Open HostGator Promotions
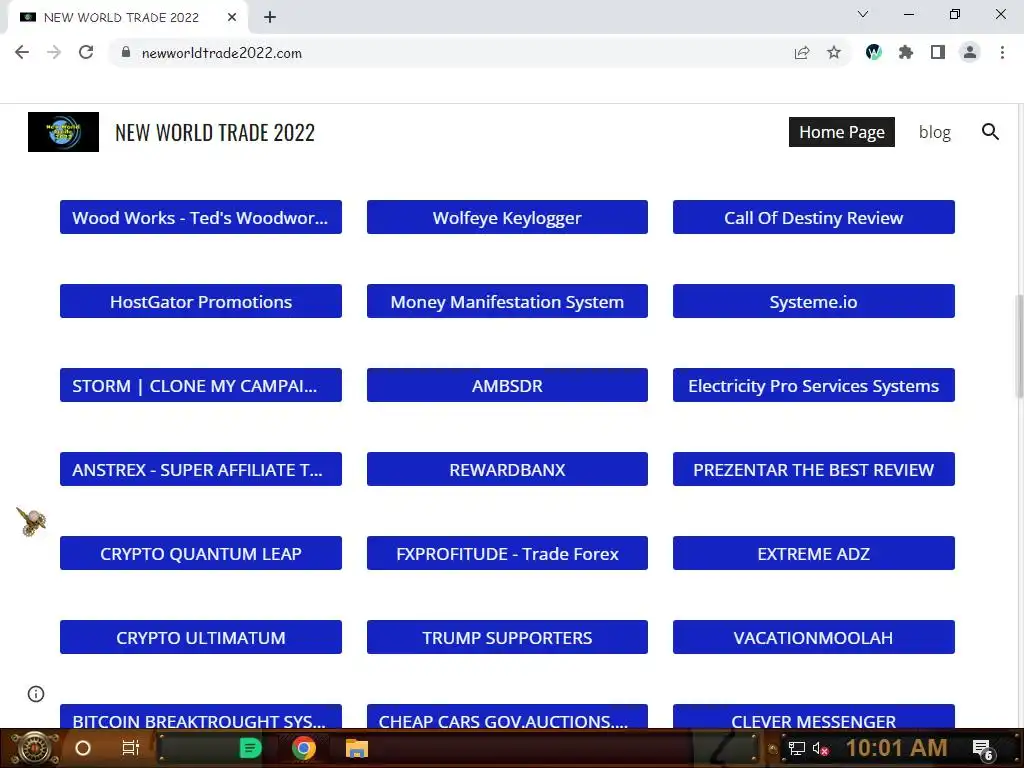This screenshot has height=768, width=1024. coord(200,301)
